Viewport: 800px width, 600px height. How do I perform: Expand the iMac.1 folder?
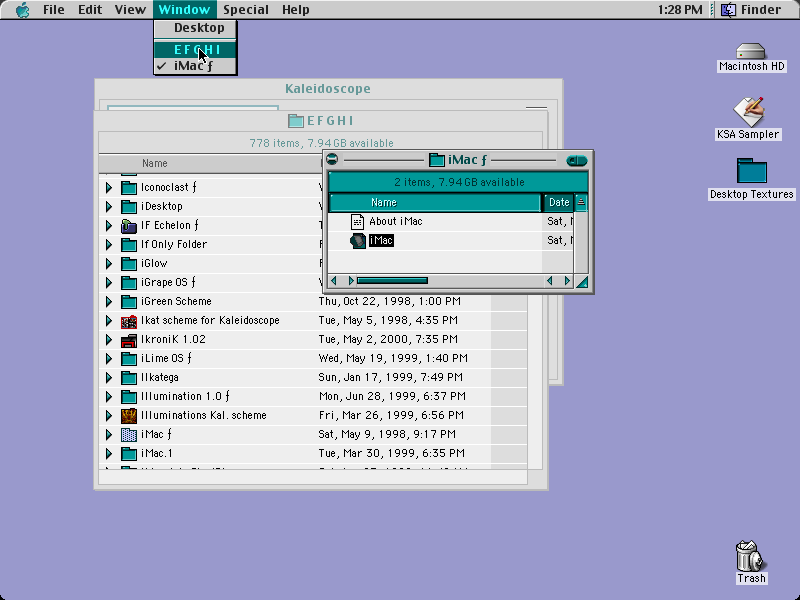pyautogui.click(x=109, y=454)
